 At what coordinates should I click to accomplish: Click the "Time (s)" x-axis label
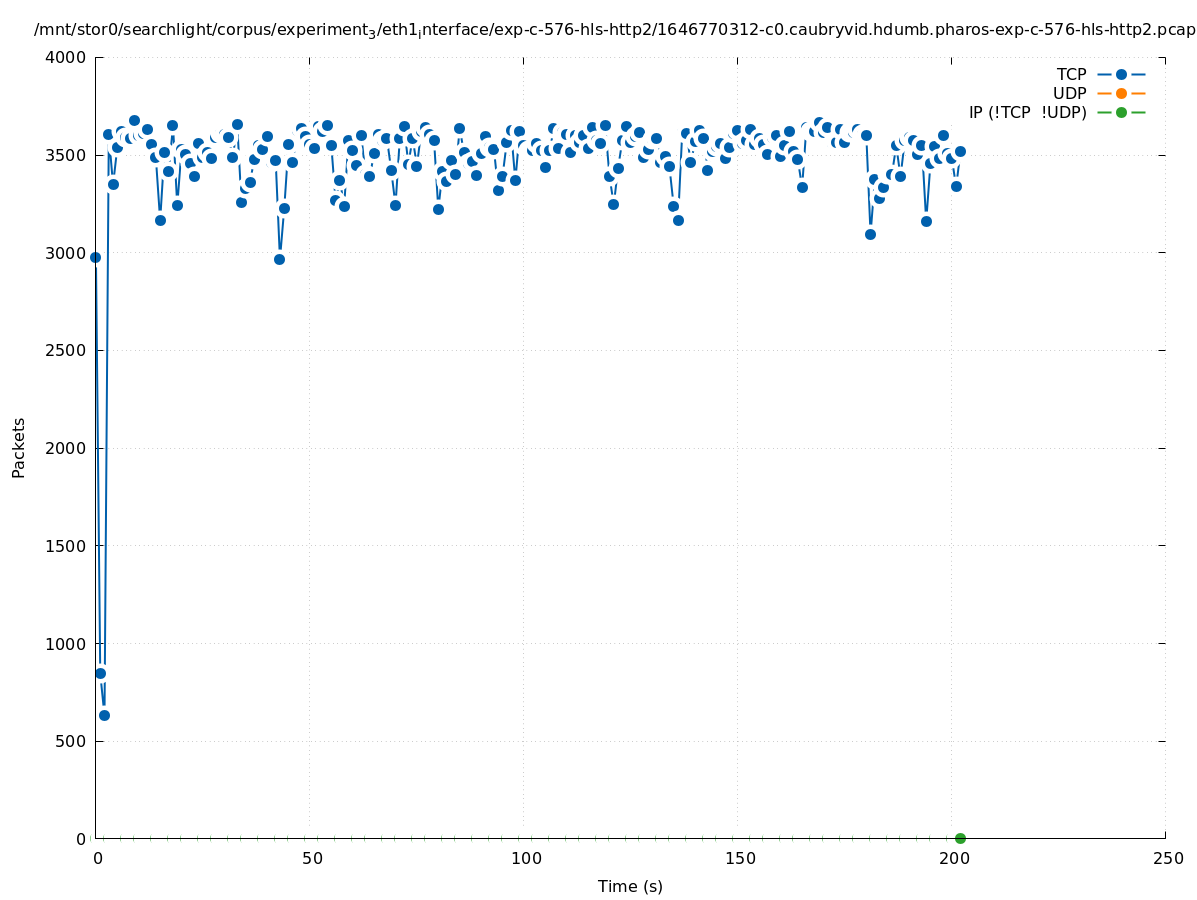point(630,886)
